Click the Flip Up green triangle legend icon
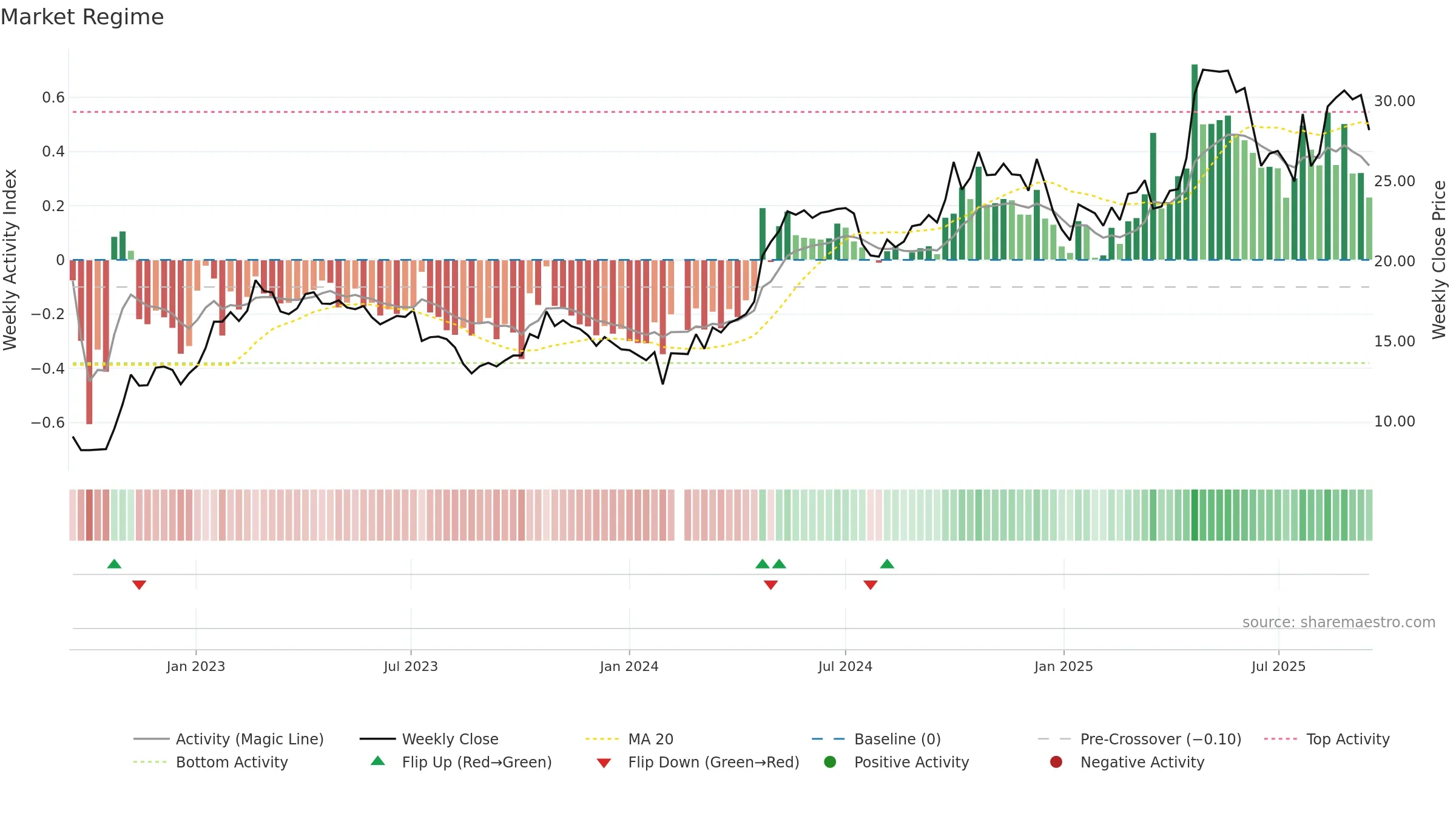Screen dimensions: 1456x819 click(x=378, y=761)
